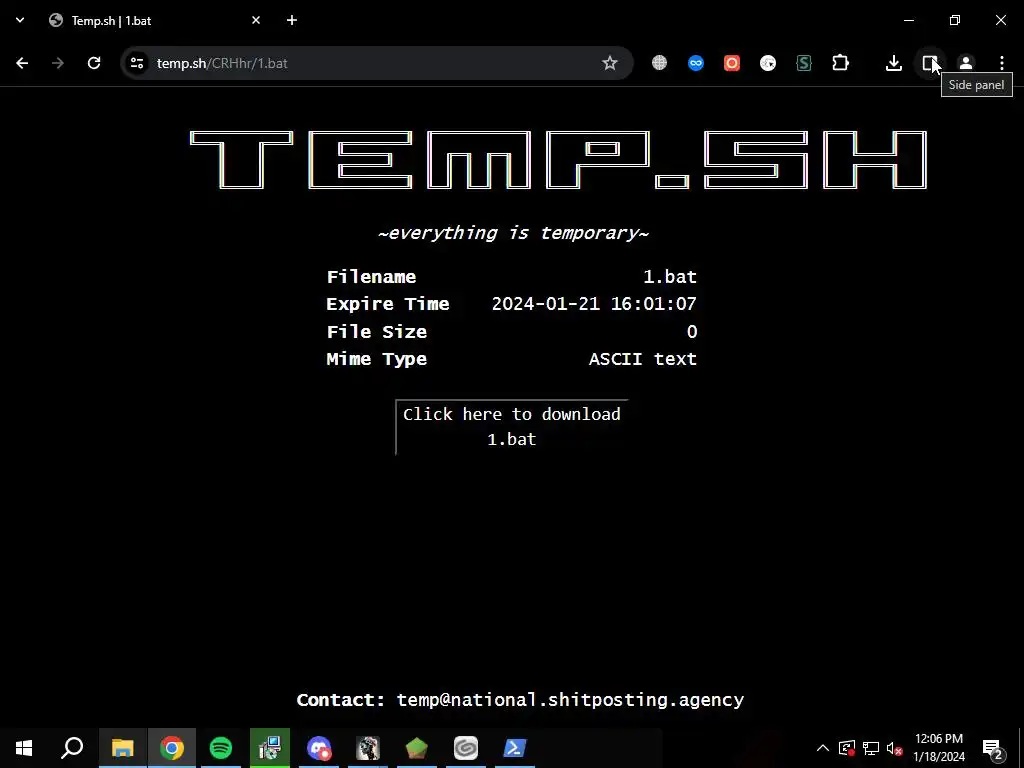Switch to Chrome in the taskbar
The image size is (1024, 768).
click(172, 748)
